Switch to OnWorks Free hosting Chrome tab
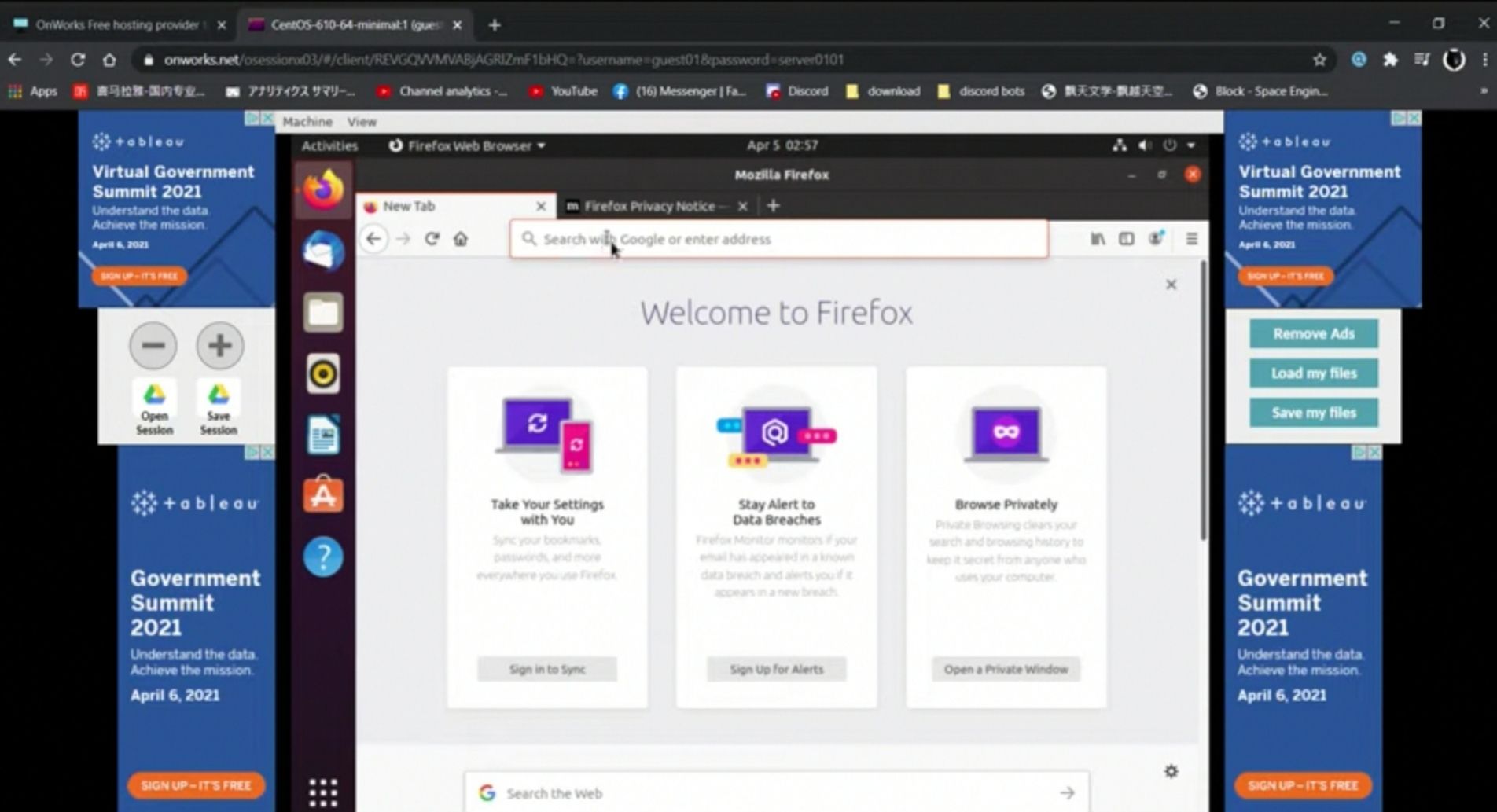Image resolution: width=1497 pixels, height=812 pixels. tap(118, 25)
